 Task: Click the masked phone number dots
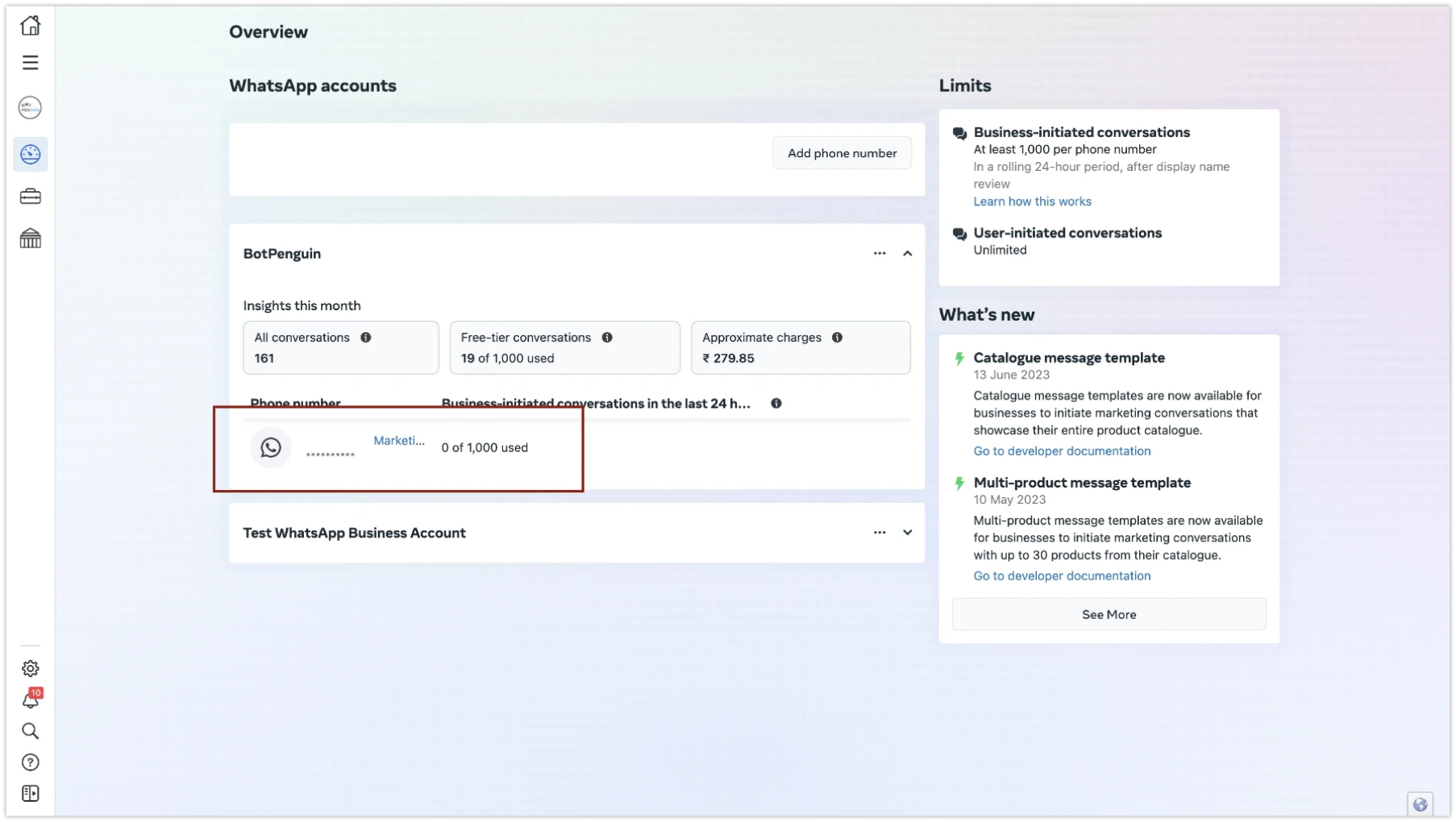(x=330, y=455)
